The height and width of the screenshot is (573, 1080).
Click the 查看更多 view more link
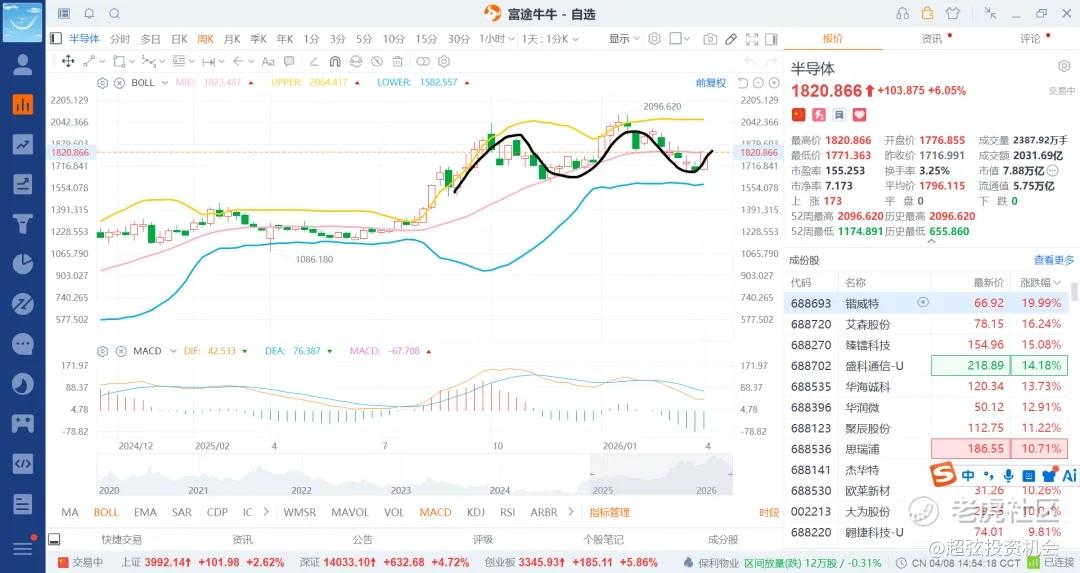(1054, 260)
